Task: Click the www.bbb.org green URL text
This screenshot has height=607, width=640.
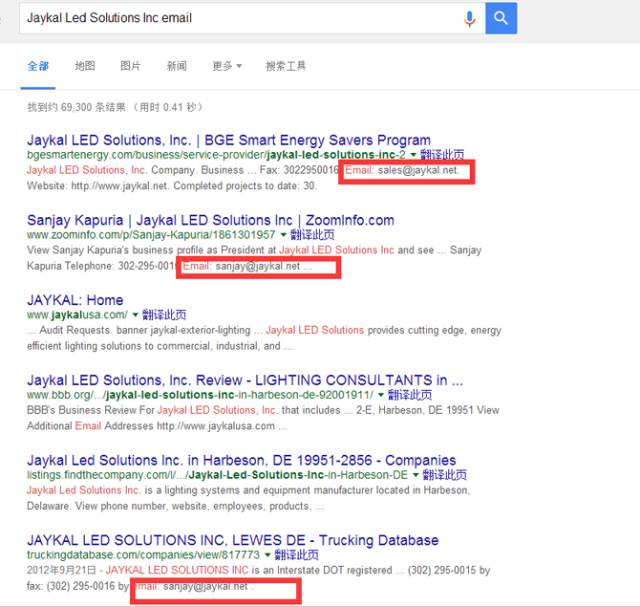Action: [200, 395]
